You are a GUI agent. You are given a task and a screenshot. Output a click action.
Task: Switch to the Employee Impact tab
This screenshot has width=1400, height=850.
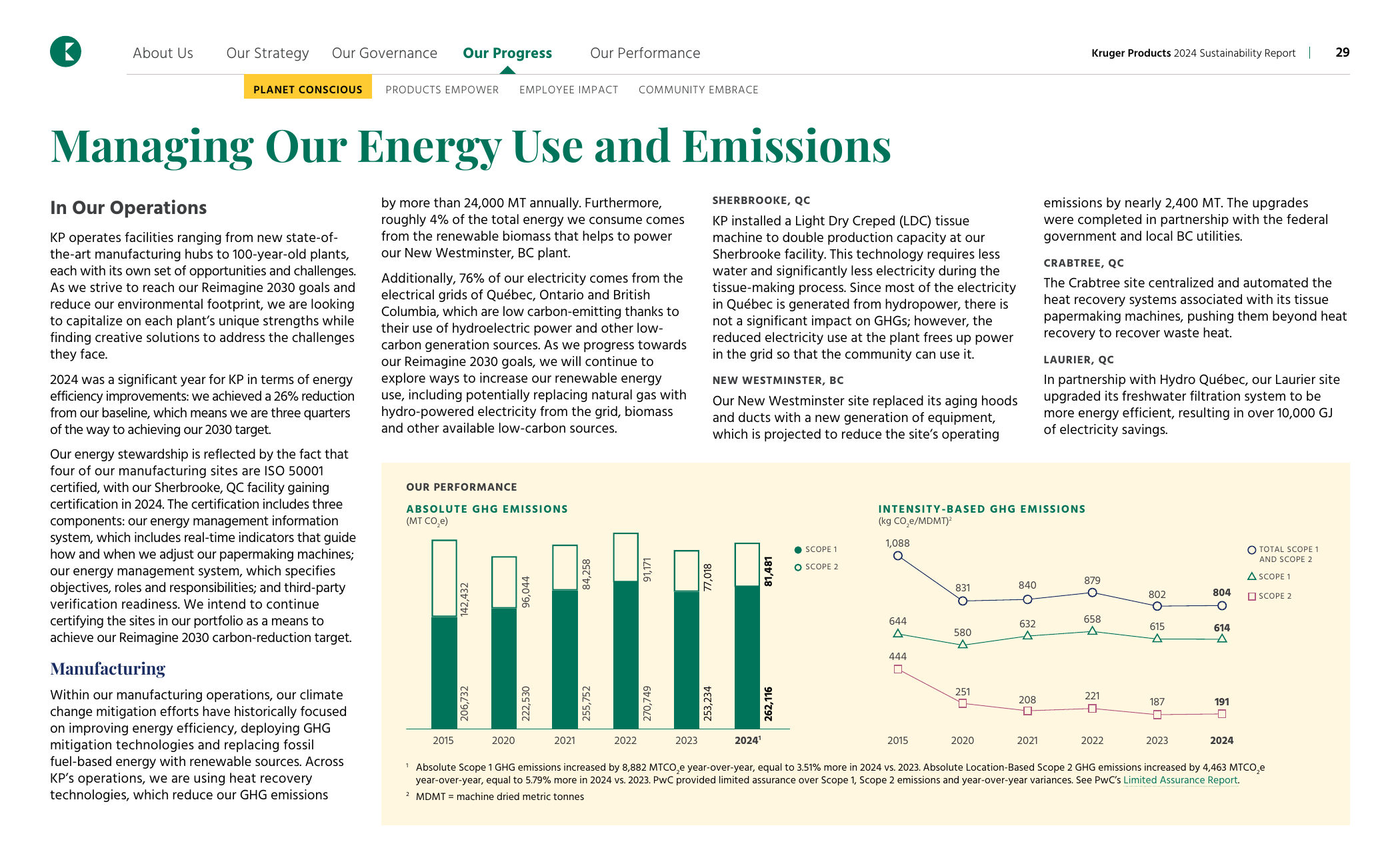coord(569,89)
